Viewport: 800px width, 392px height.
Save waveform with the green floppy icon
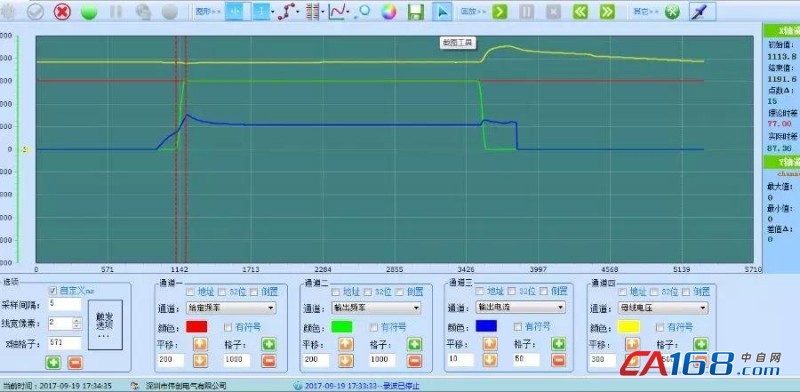point(416,12)
